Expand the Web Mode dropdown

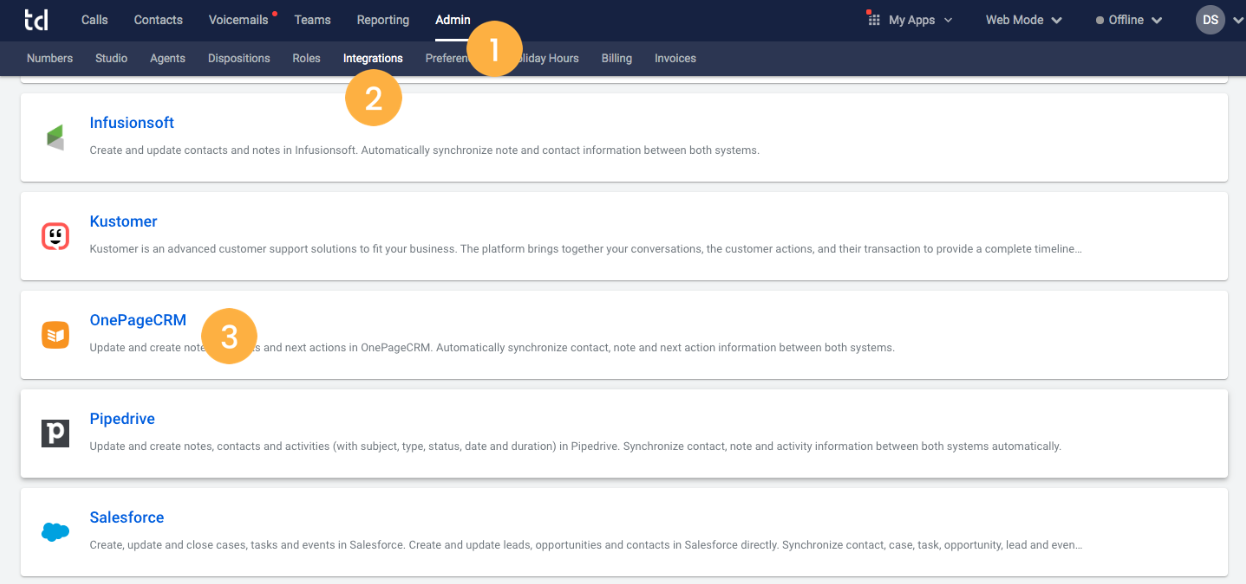click(1023, 20)
